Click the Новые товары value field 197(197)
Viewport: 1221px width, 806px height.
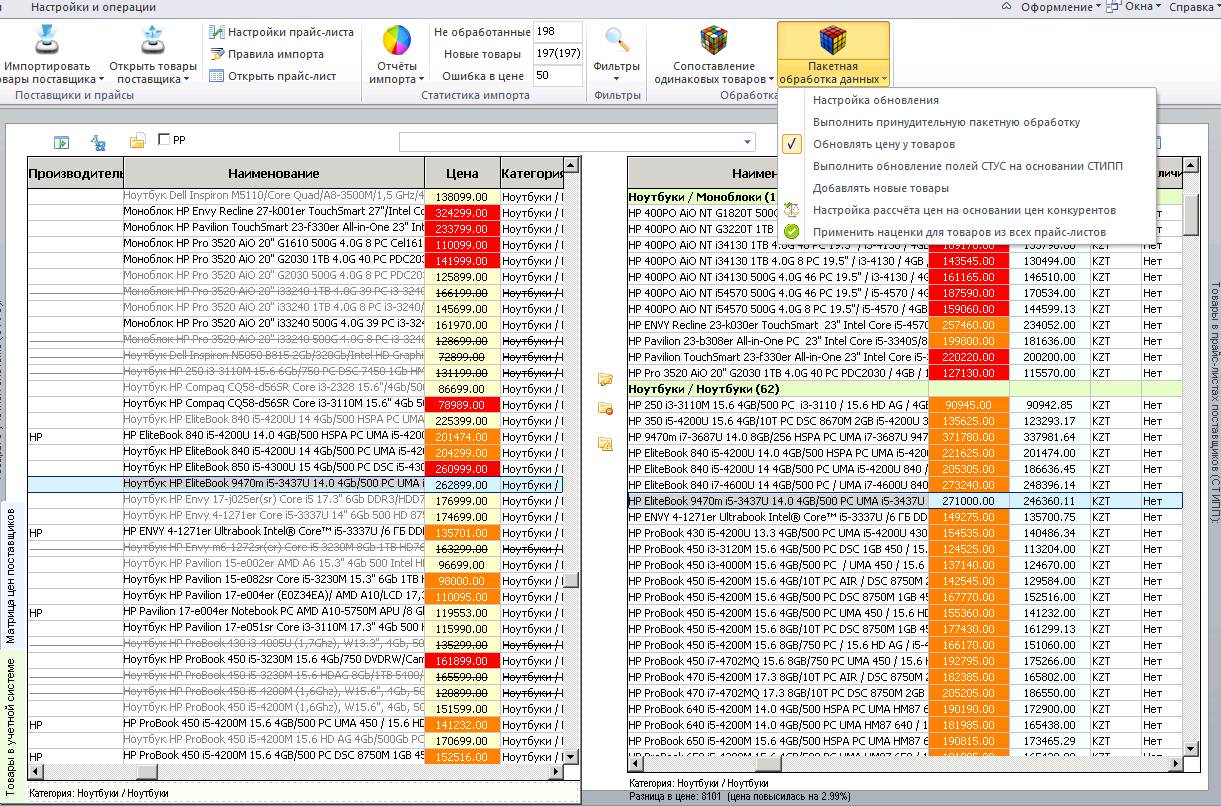[557, 54]
